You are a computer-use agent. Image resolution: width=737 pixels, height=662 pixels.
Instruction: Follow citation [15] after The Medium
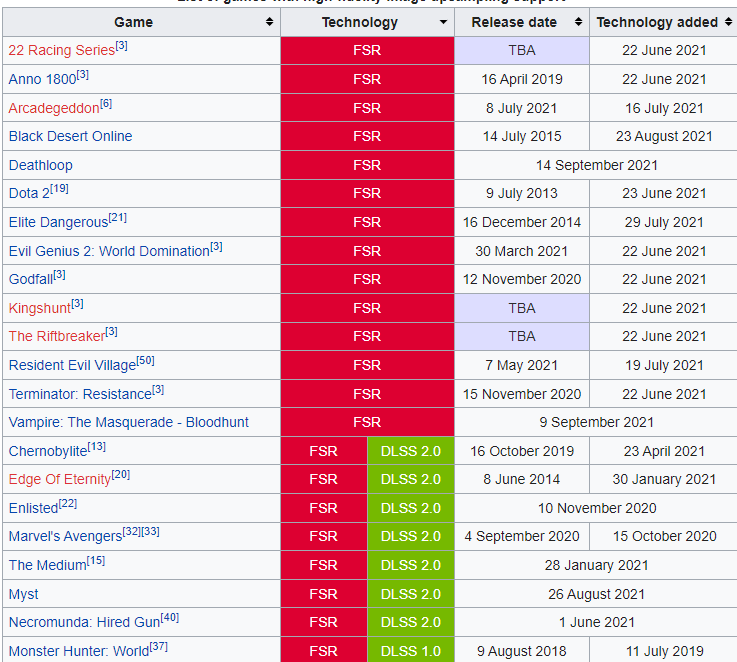point(96,561)
